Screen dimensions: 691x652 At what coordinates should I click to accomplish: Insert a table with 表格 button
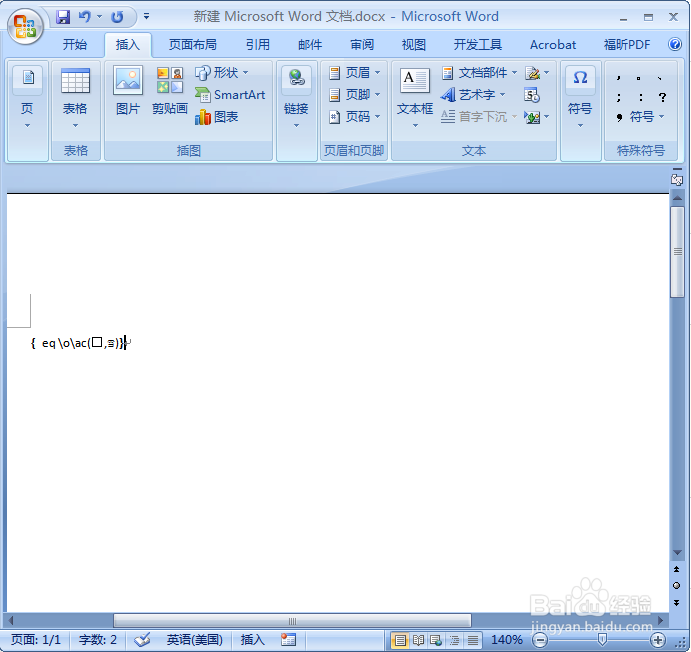(x=75, y=98)
